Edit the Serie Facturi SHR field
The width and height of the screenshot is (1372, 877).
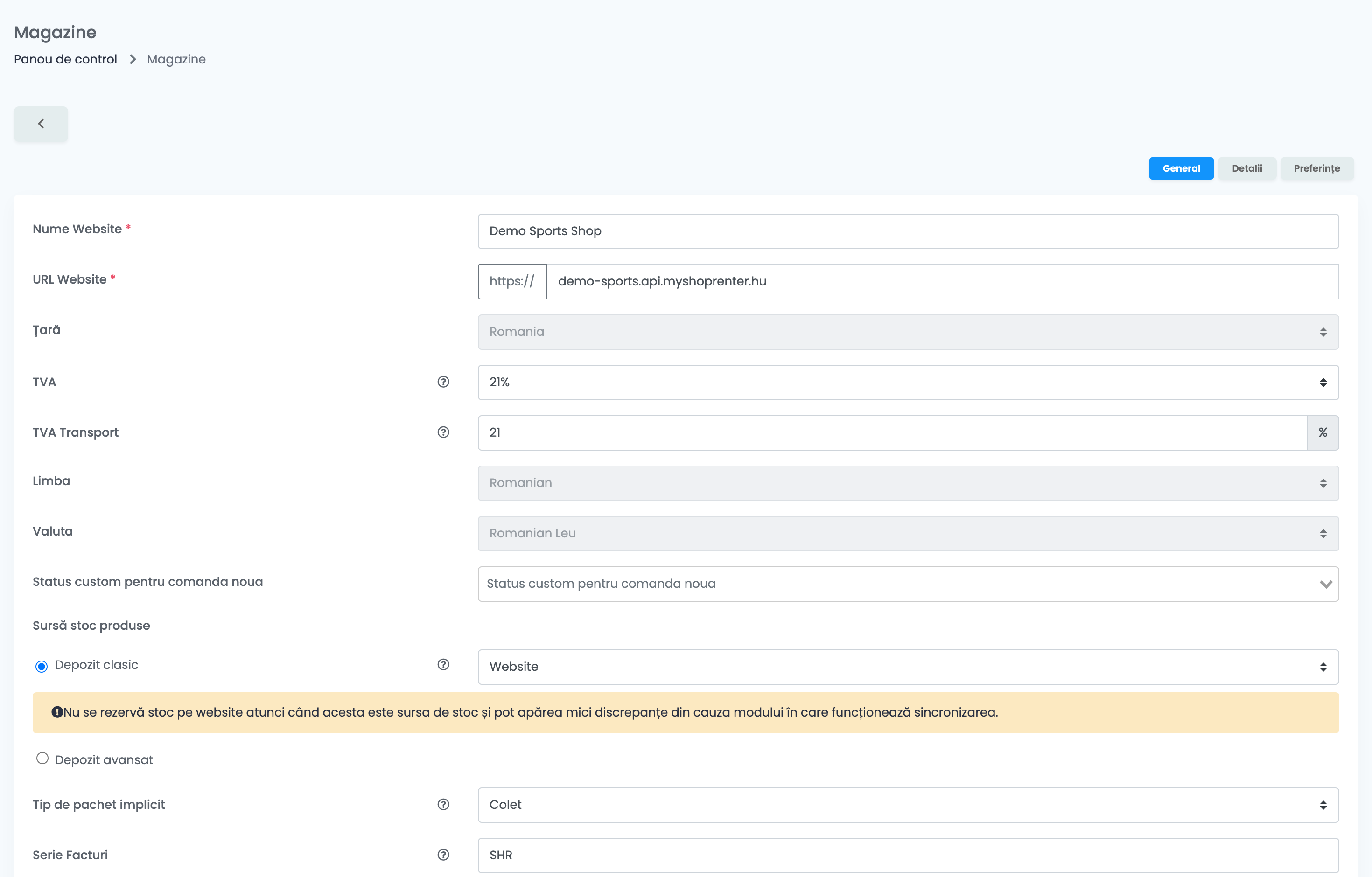click(908, 856)
